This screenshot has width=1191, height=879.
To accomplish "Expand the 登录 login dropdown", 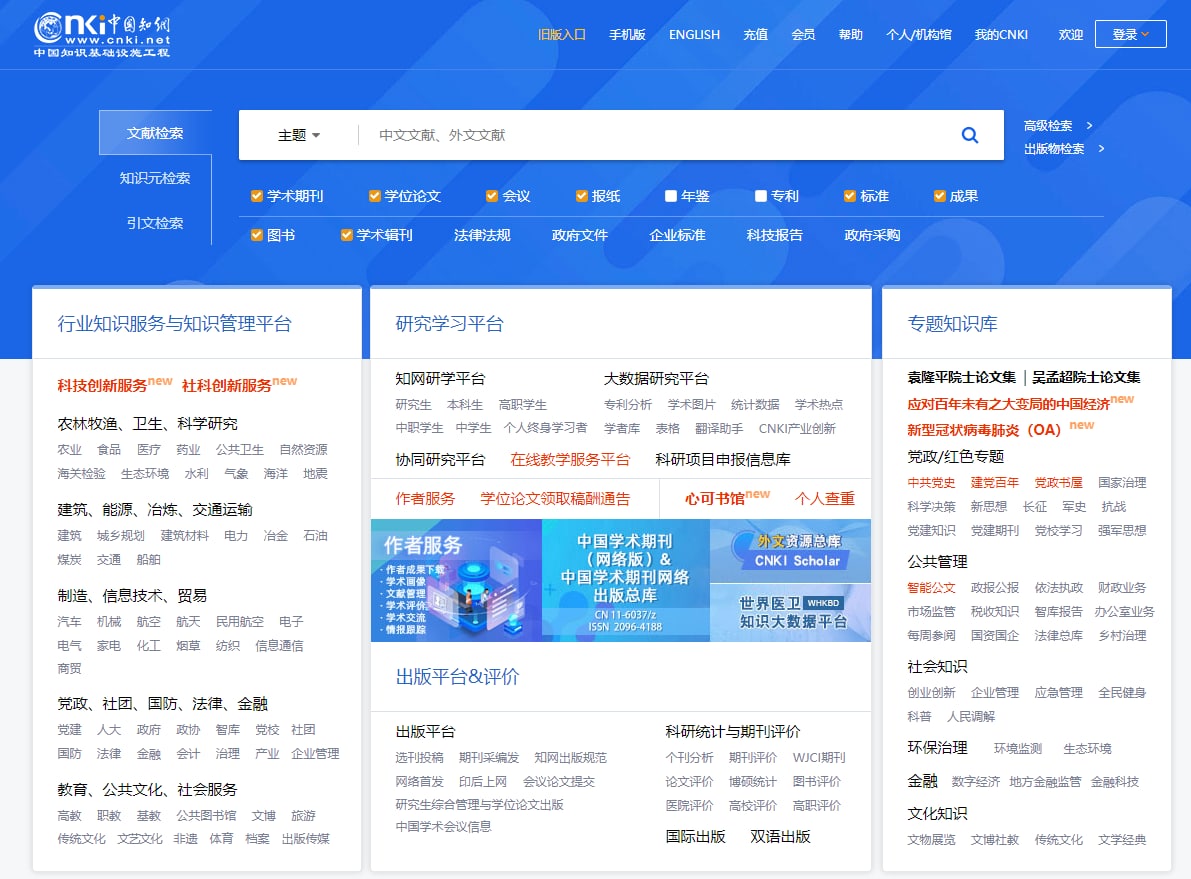I will [1130, 33].
